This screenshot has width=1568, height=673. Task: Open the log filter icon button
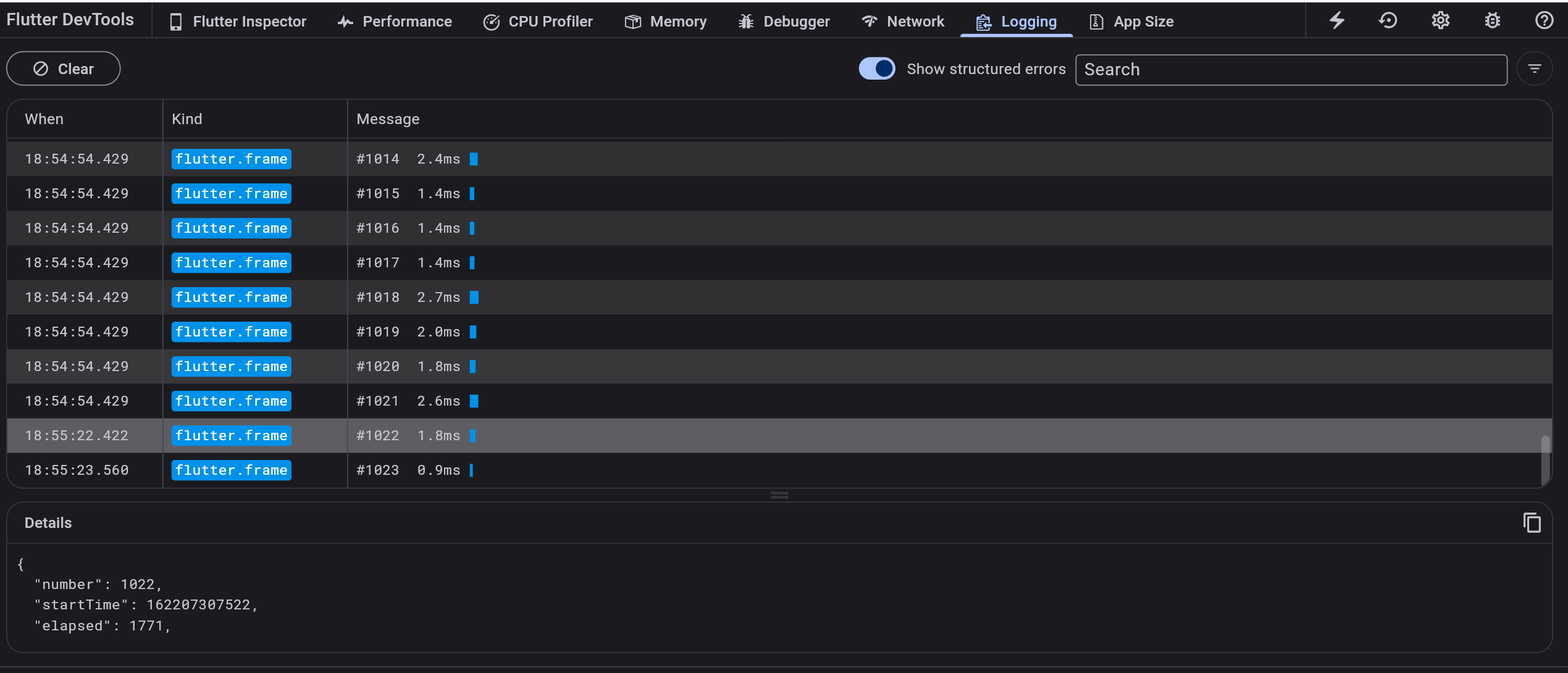[1535, 69]
